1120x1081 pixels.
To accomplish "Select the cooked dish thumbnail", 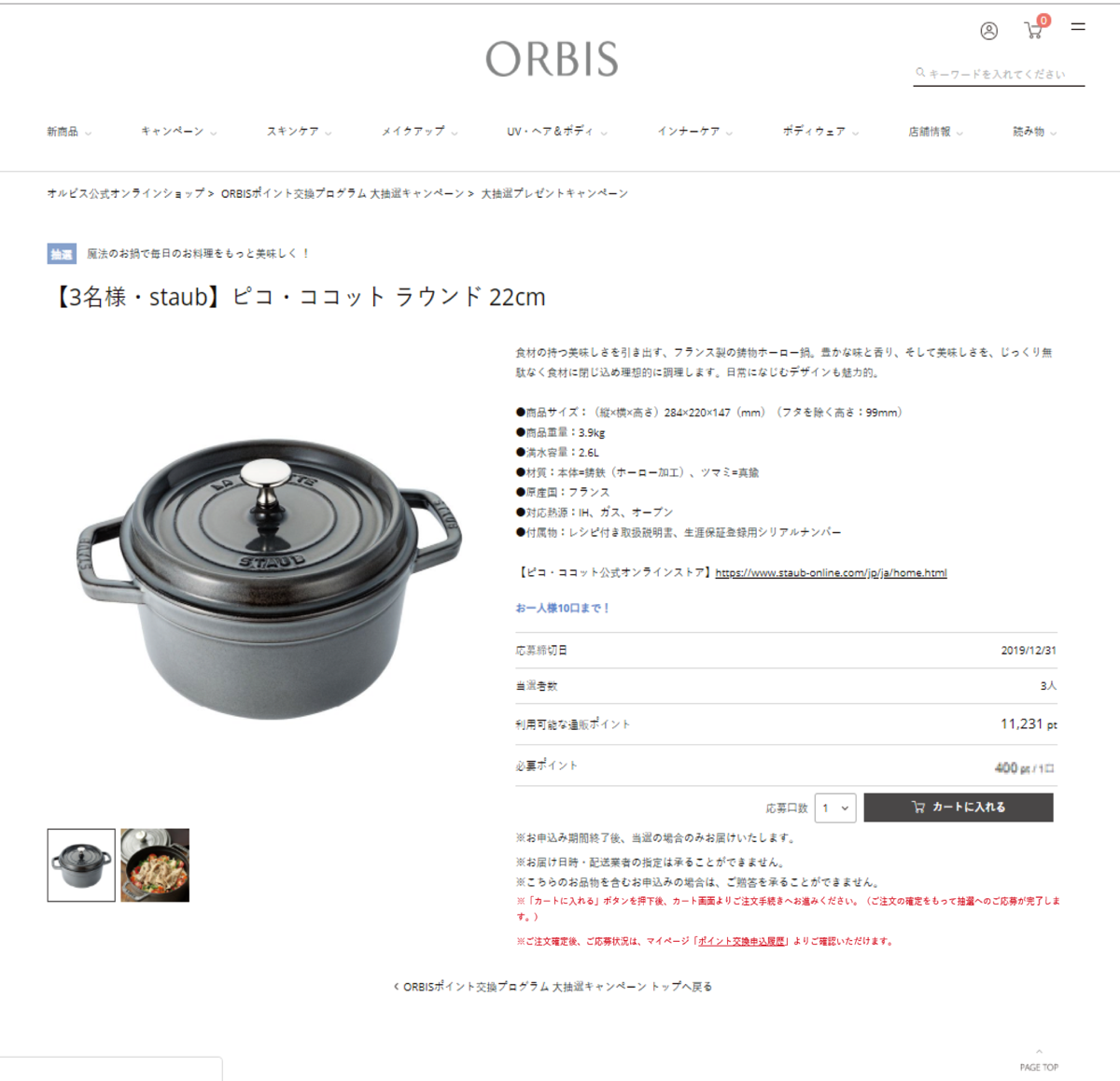I will (155, 865).
